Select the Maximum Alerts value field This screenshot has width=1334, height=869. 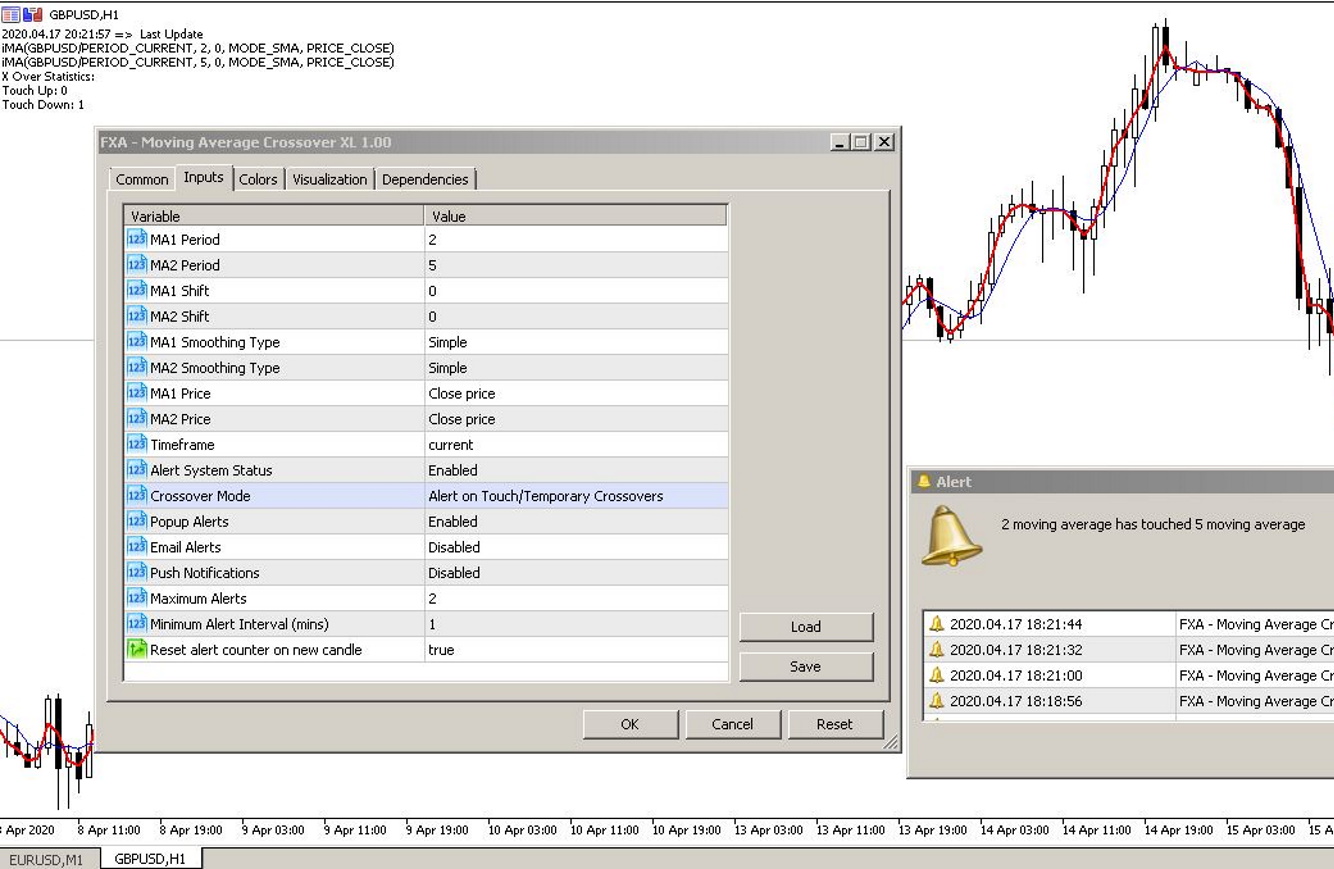[575, 599]
